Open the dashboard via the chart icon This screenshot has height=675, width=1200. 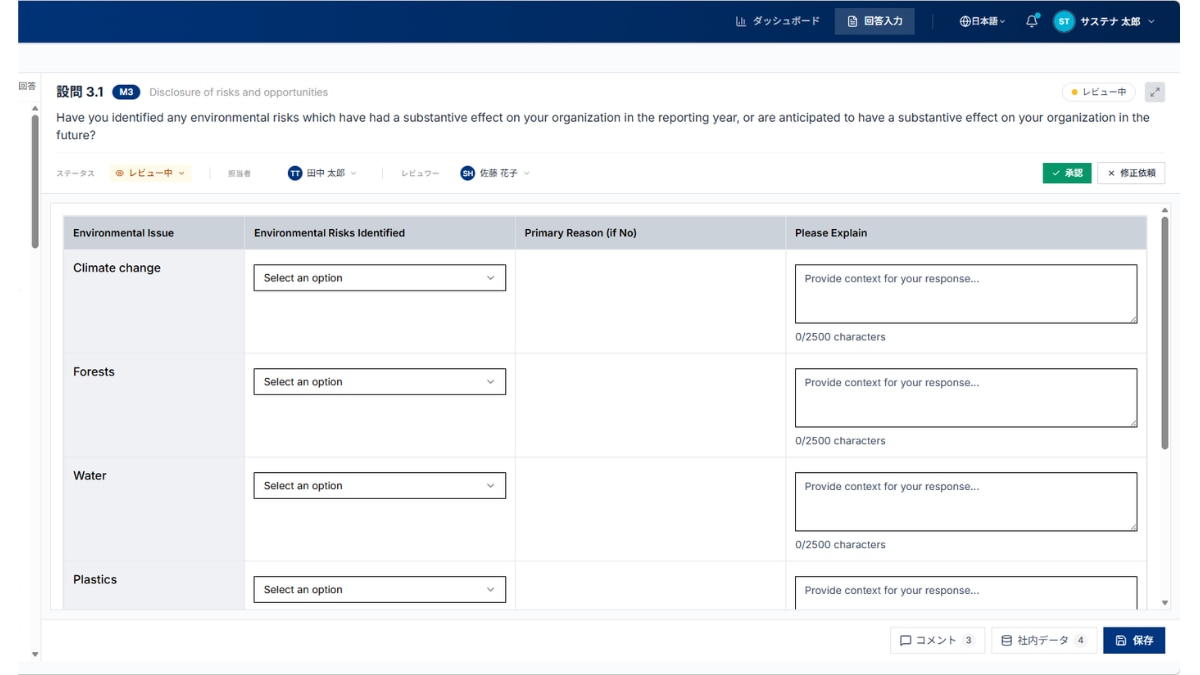tap(743, 19)
